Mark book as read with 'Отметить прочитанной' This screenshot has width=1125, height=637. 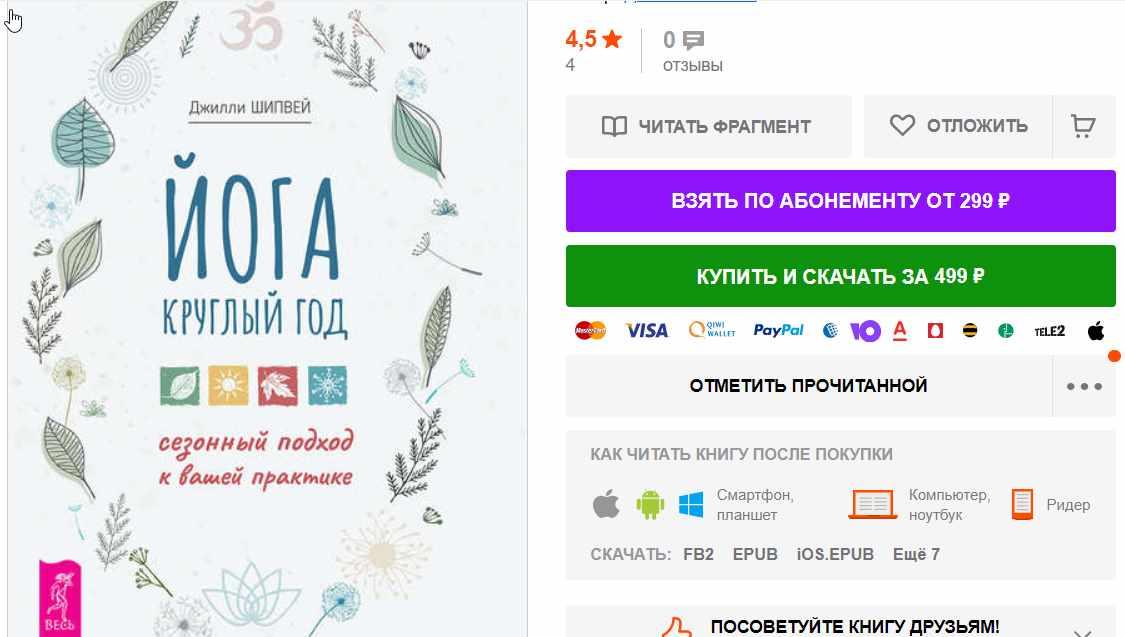(x=809, y=386)
